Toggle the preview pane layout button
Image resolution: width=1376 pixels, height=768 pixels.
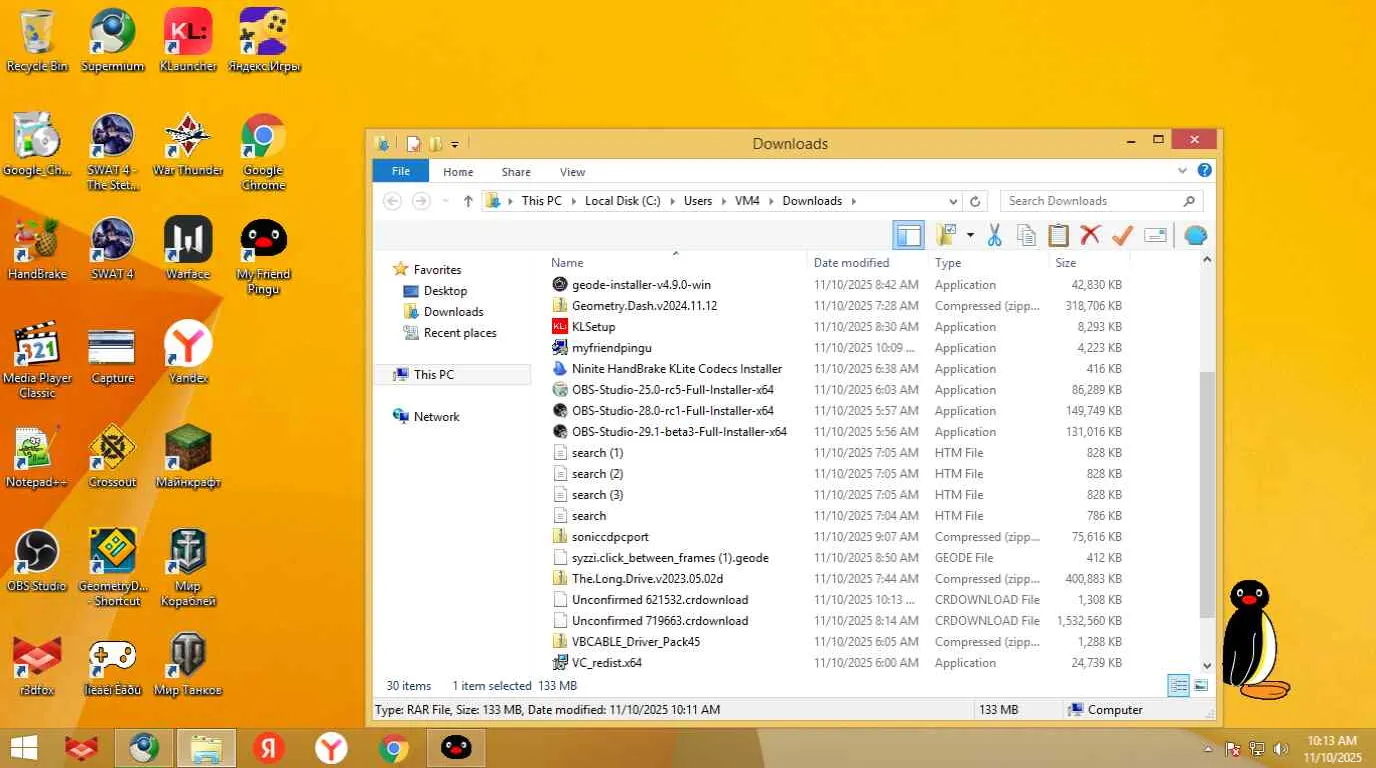(908, 235)
